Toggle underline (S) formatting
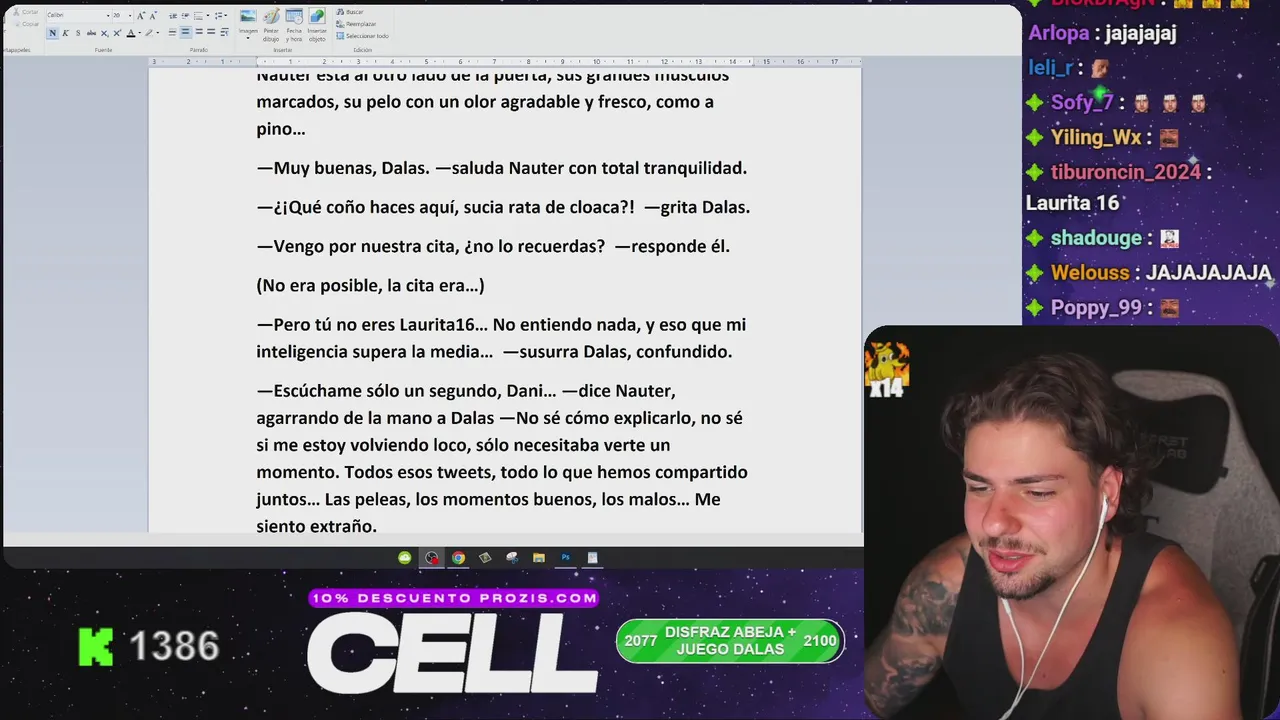 pos(78,33)
